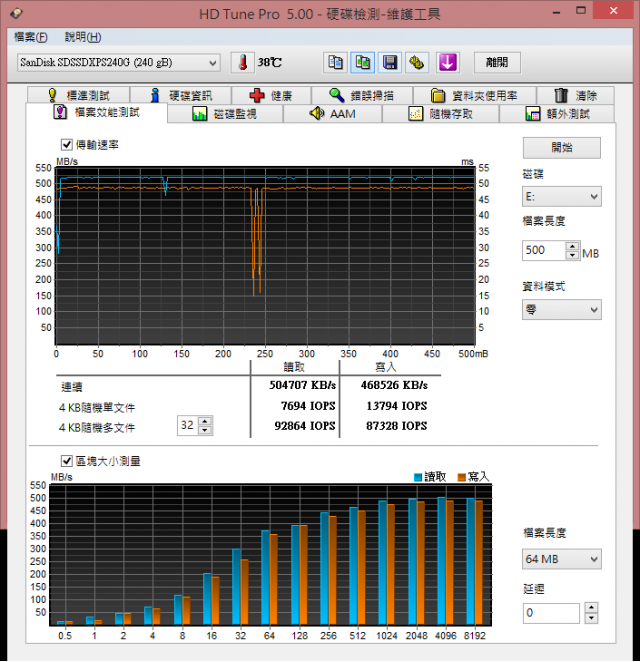Switch to the 硬碟資訊 tab
Viewport: 640px width, 662px height.
[x=181, y=95]
